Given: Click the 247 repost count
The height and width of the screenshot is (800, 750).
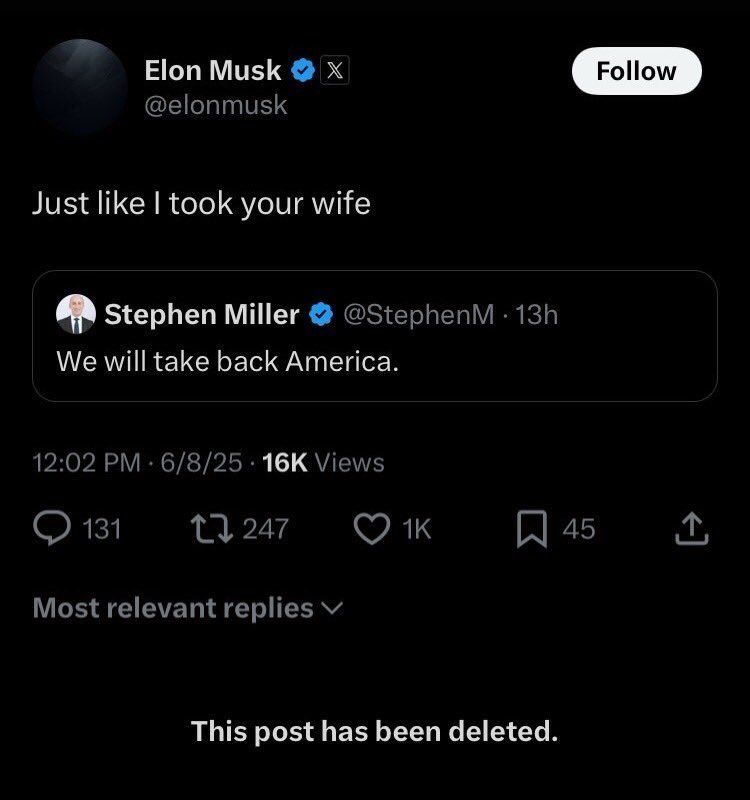Looking at the screenshot, I should (265, 528).
